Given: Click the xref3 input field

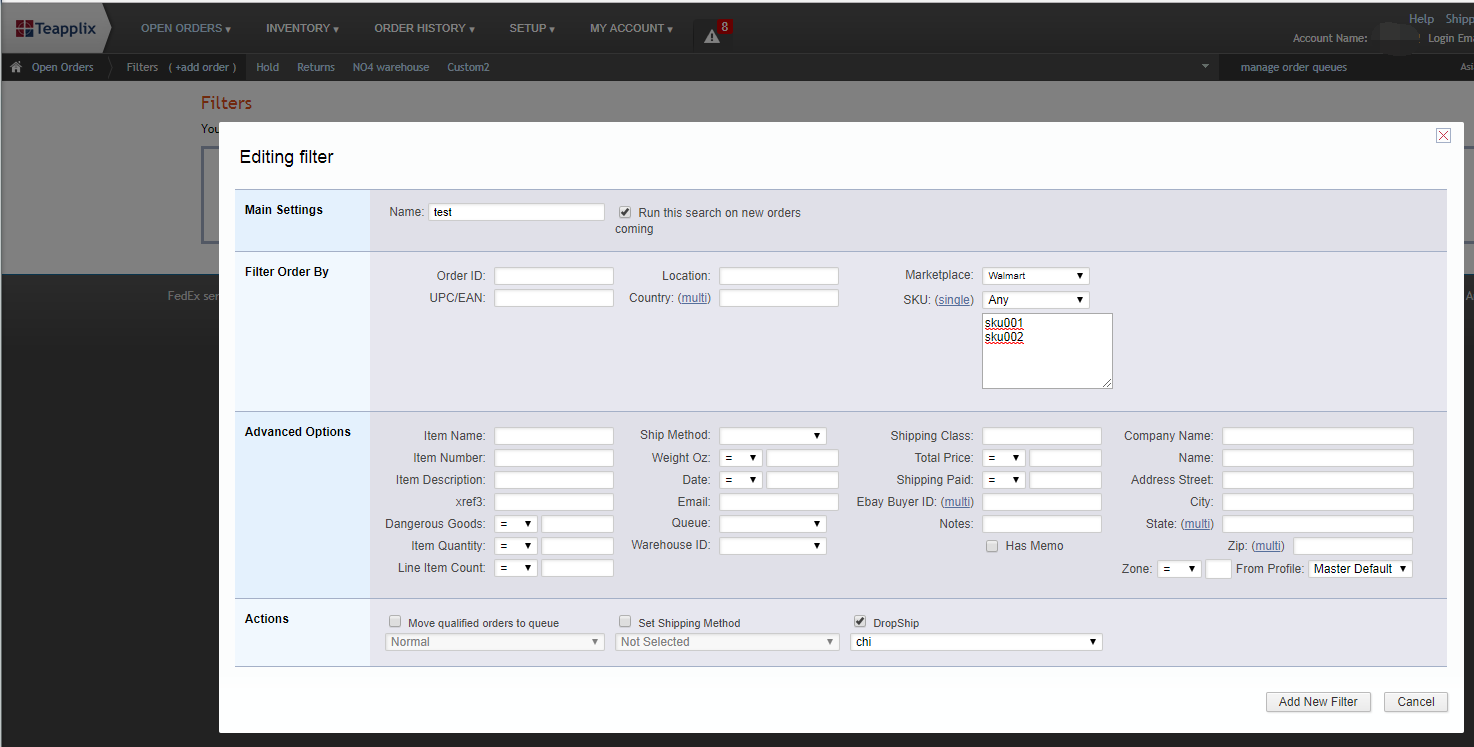Looking at the screenshot, I should 554,502.
